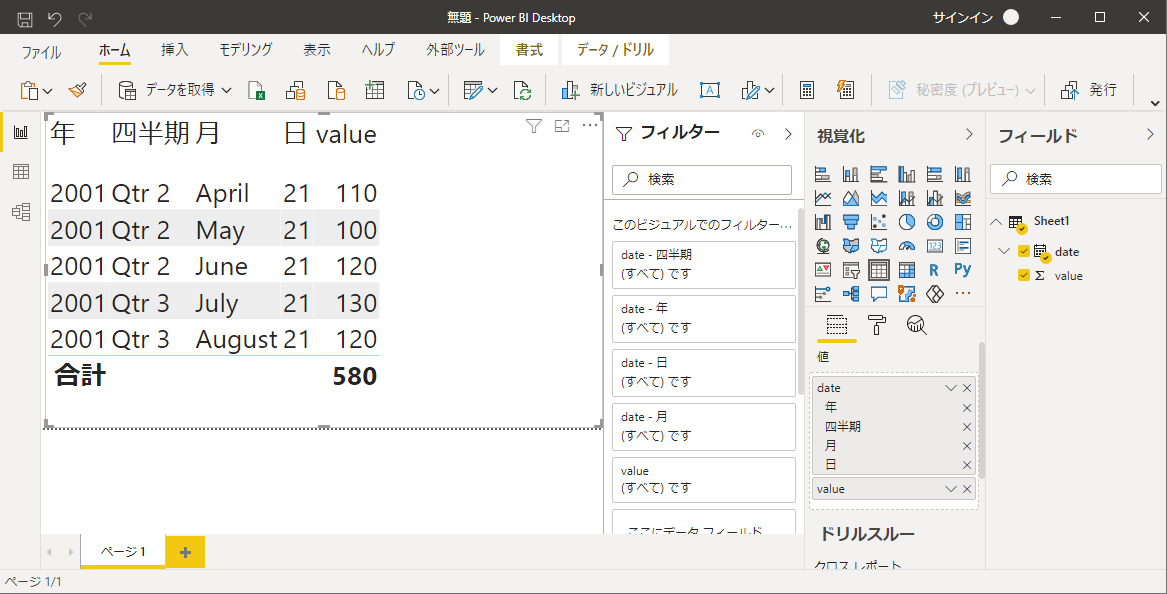The image size is (1167, 594).
Task: Click the refresh data icon
Action: click(x=522, y=91)
